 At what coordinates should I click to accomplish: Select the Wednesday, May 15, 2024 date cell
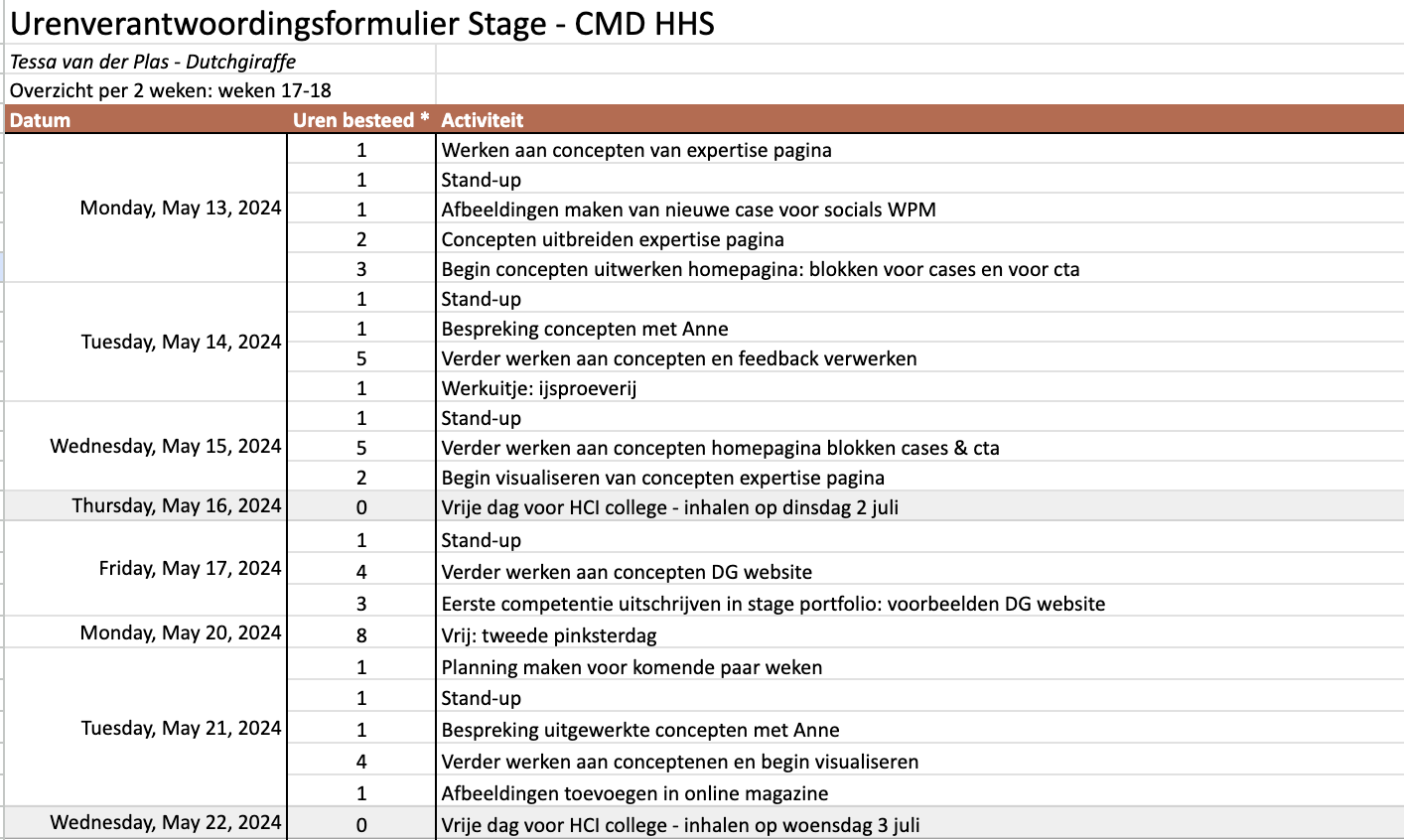tap(146, 447)
